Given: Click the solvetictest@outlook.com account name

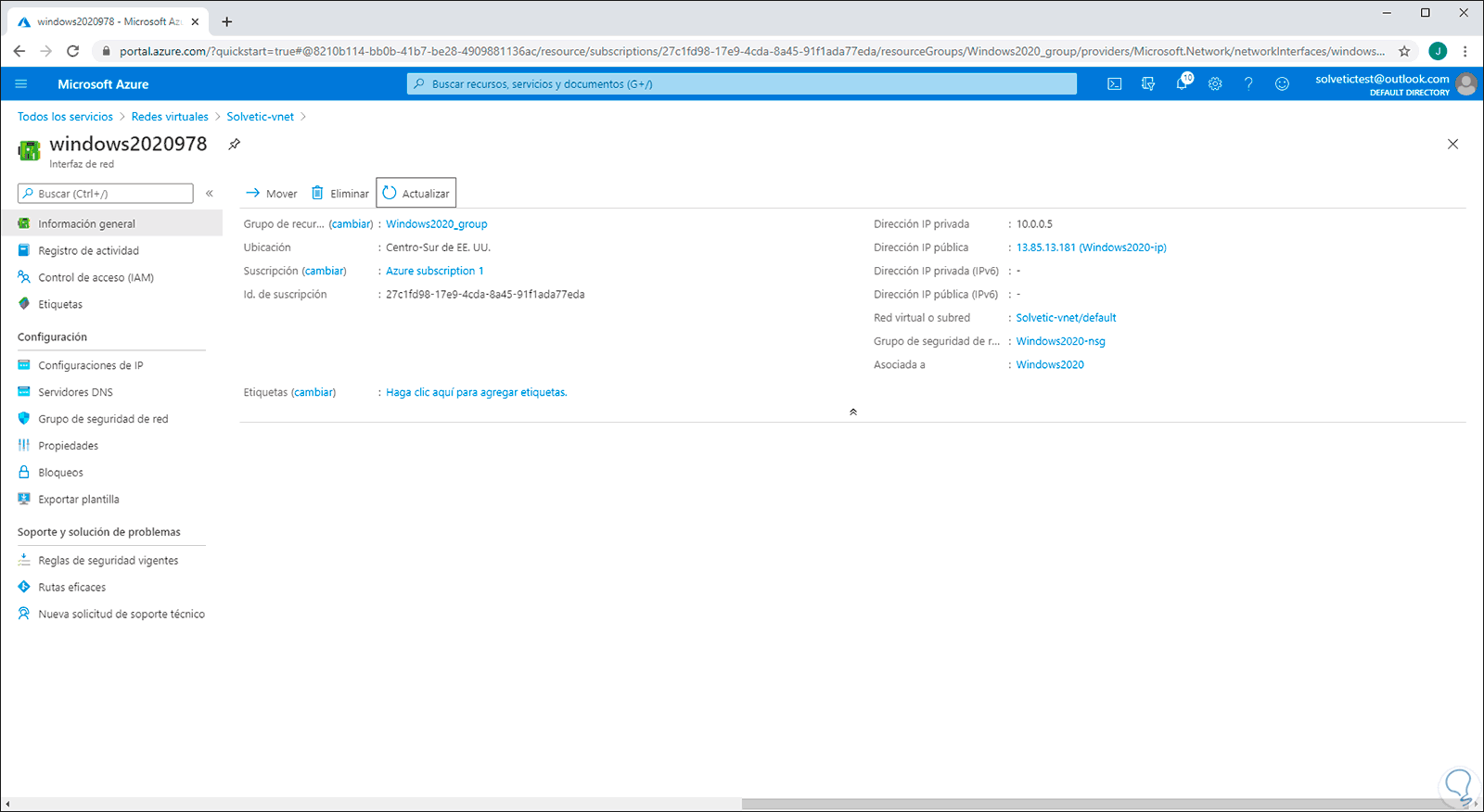Looking at the screenshot, I should pyautogui.click(x=1382, y=80).
